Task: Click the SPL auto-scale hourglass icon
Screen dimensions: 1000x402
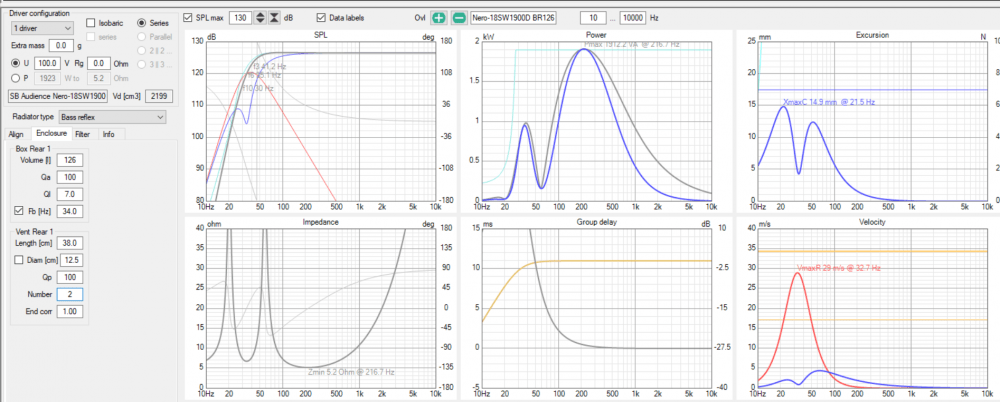Action: point(274,18)
